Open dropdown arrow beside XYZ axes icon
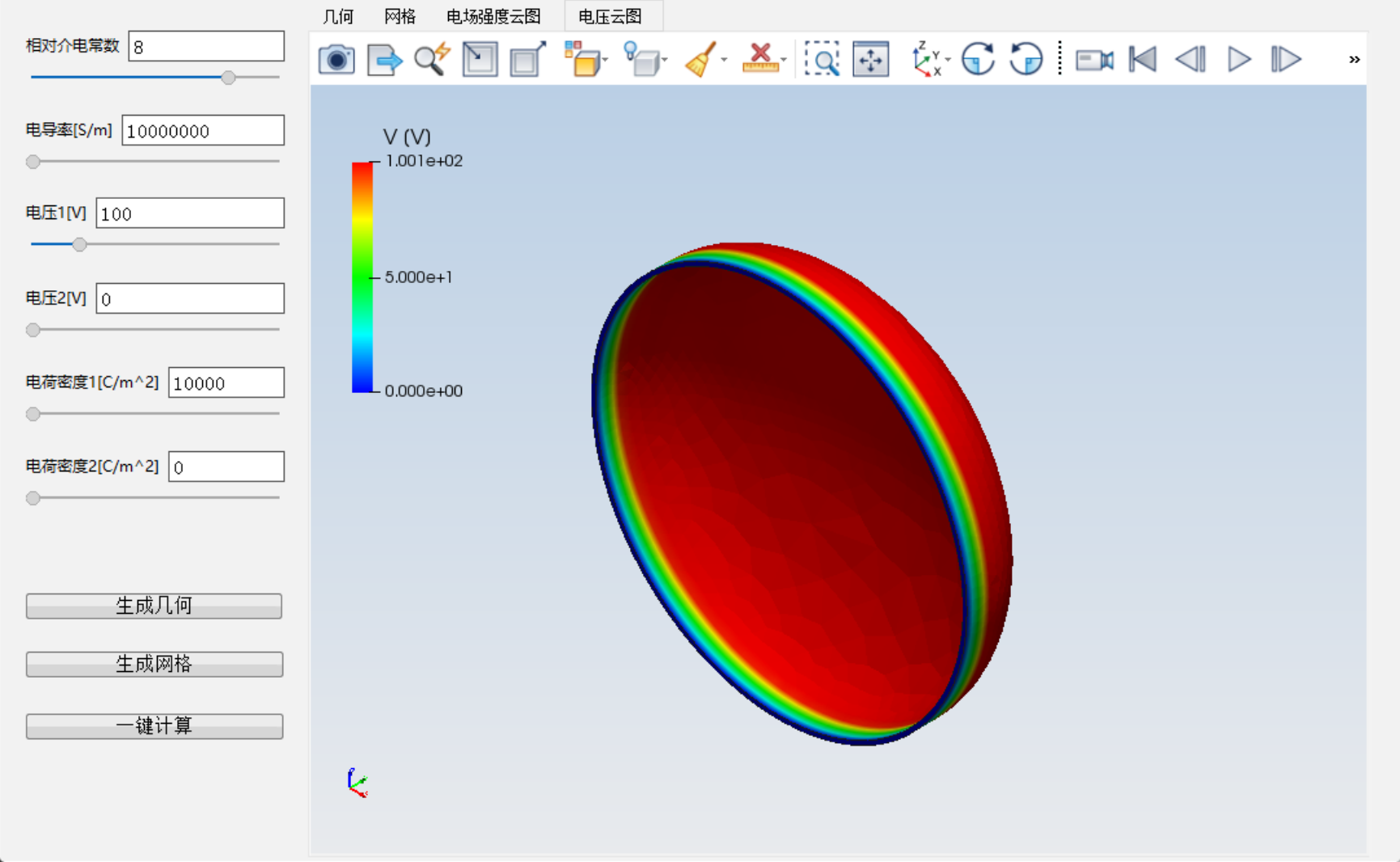The height and width of the screenshot is (862, 1400). [x=948, y=60]
